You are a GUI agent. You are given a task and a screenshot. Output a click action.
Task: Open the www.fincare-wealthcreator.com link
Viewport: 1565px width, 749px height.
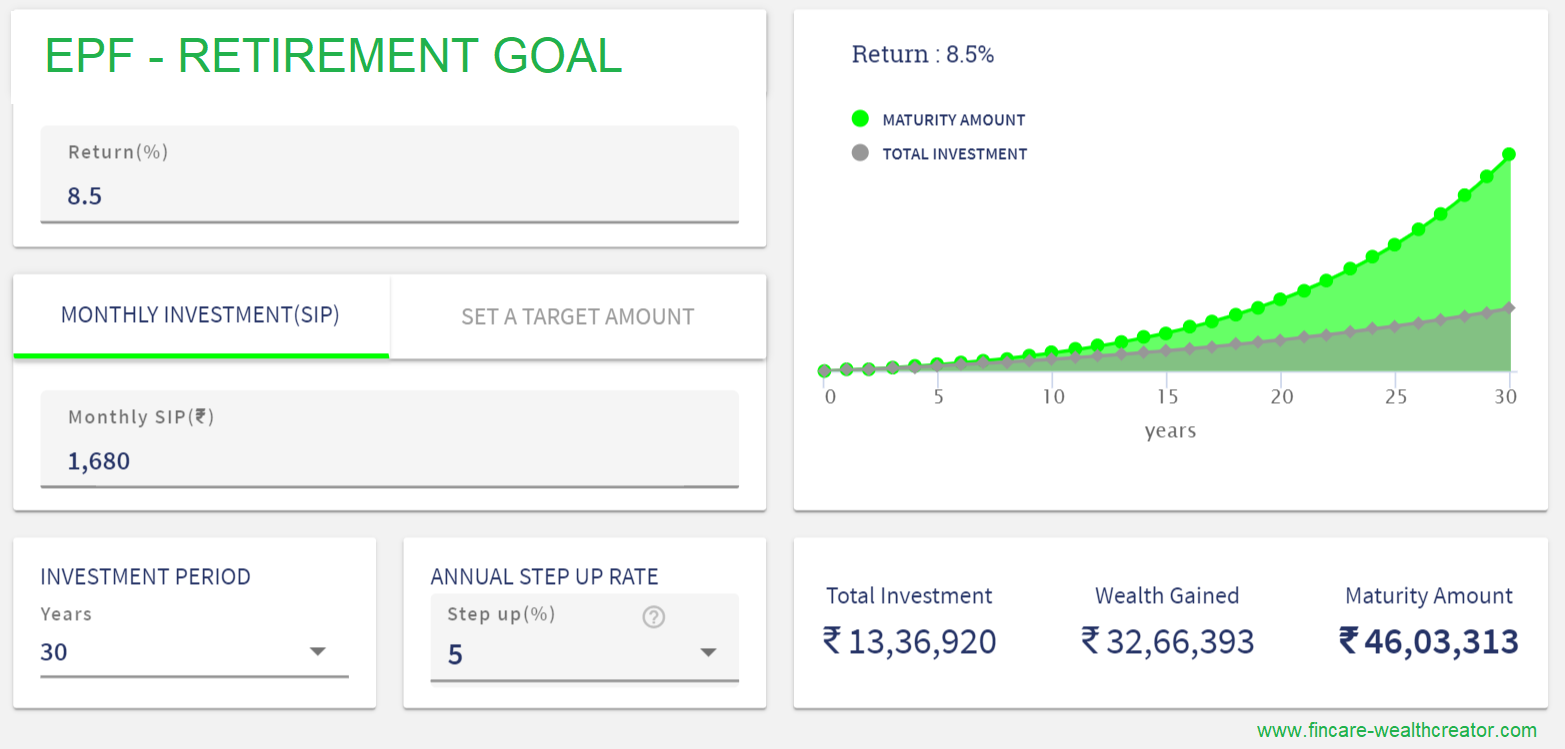[1395, 731]
